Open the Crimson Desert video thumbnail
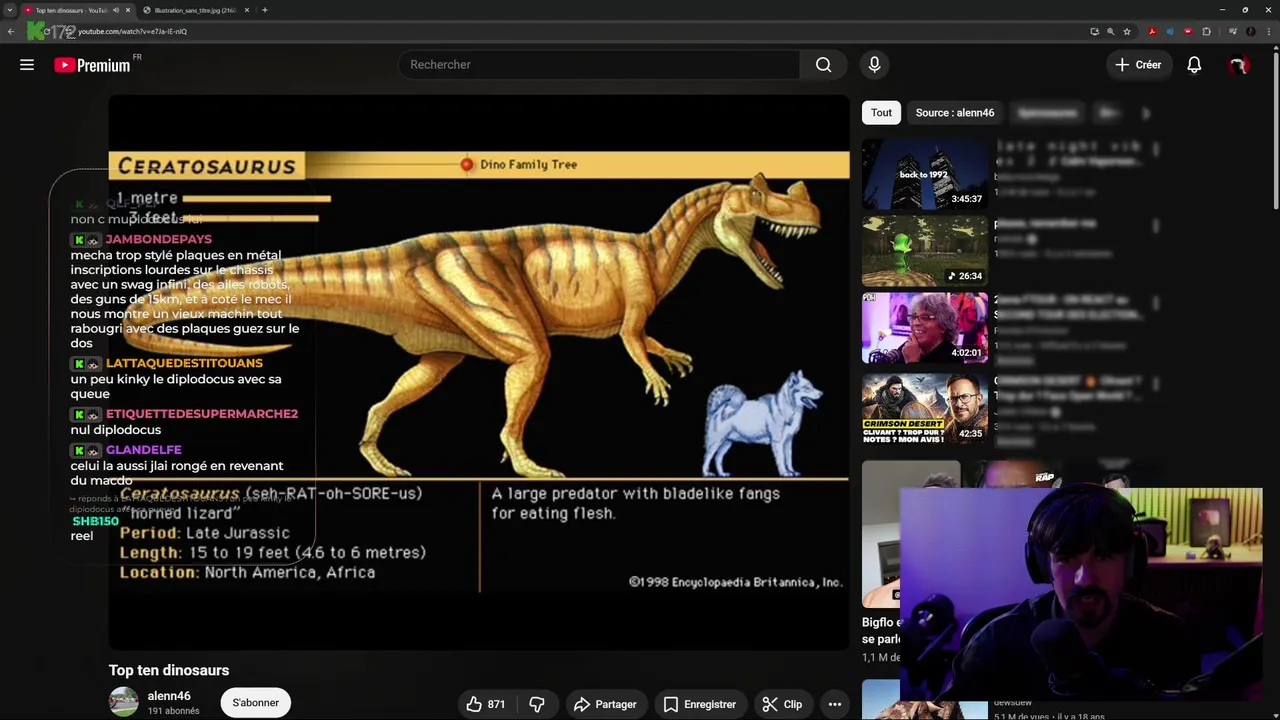Viewport: 1280px width, 720px height. (x=924, y=410)
